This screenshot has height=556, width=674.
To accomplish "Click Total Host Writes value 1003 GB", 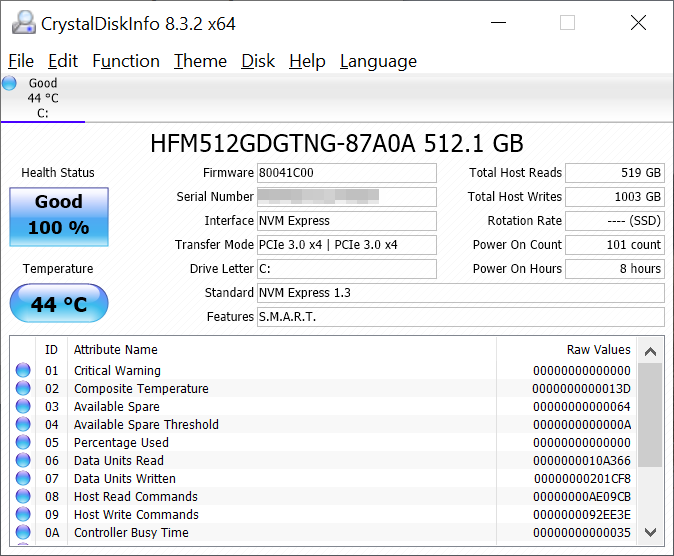I will (x=615, y=197).
